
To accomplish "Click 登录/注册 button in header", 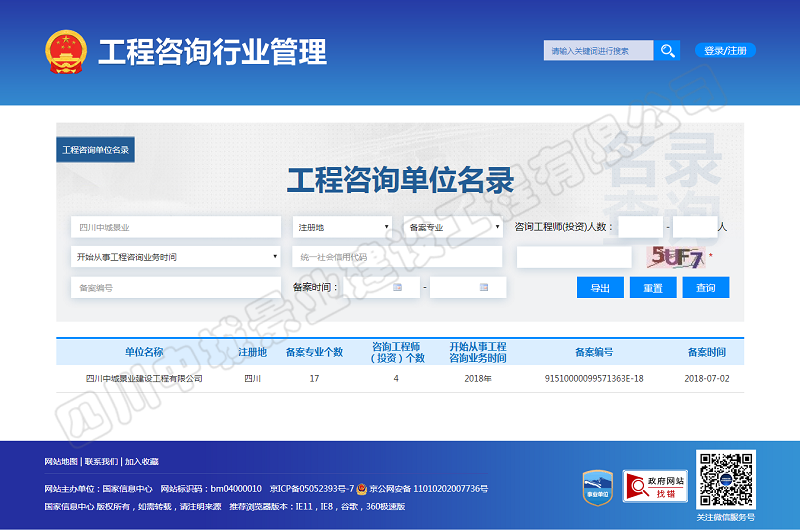I will (725, 51).
